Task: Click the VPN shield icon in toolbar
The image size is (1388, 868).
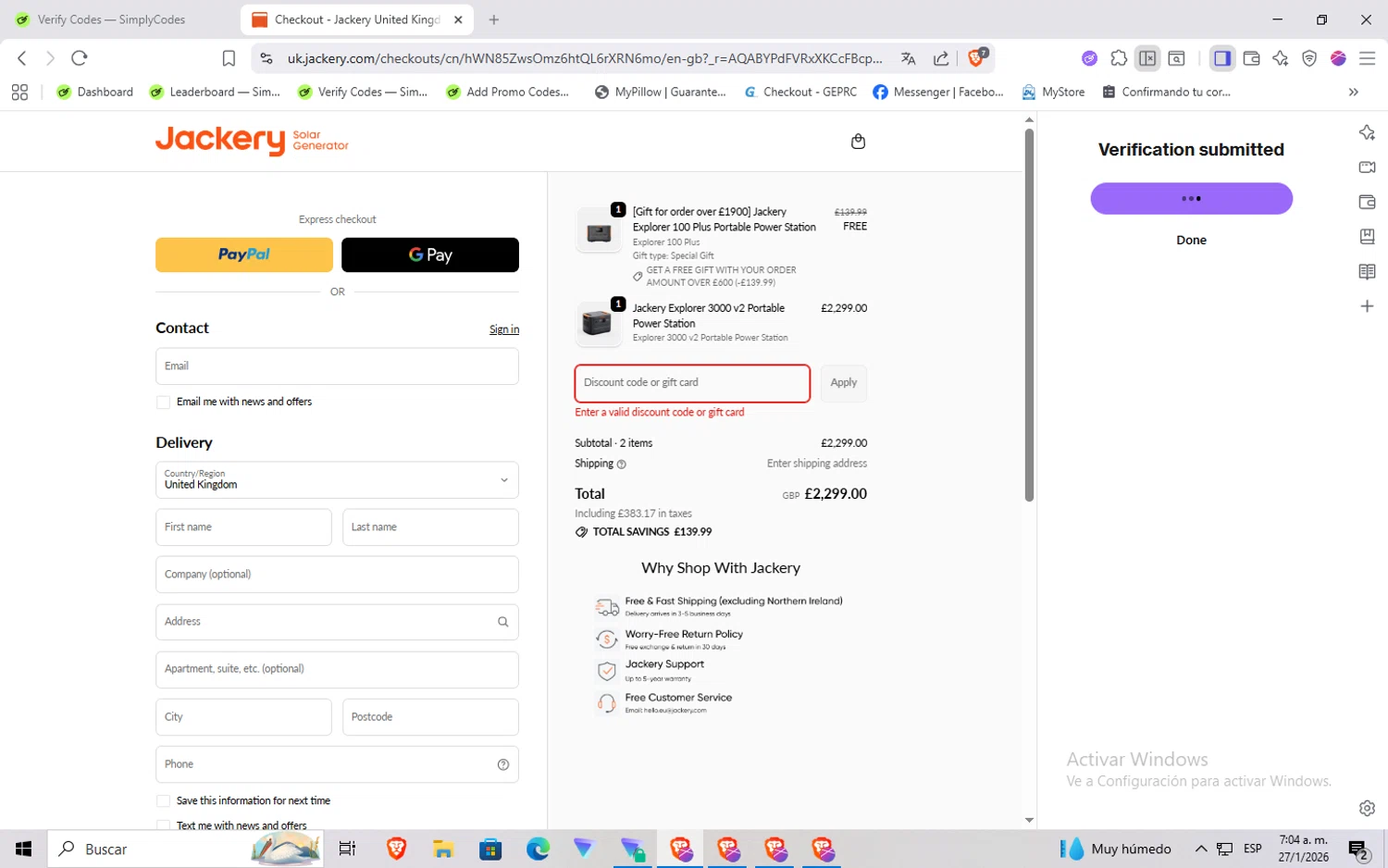Action: 1308,58
